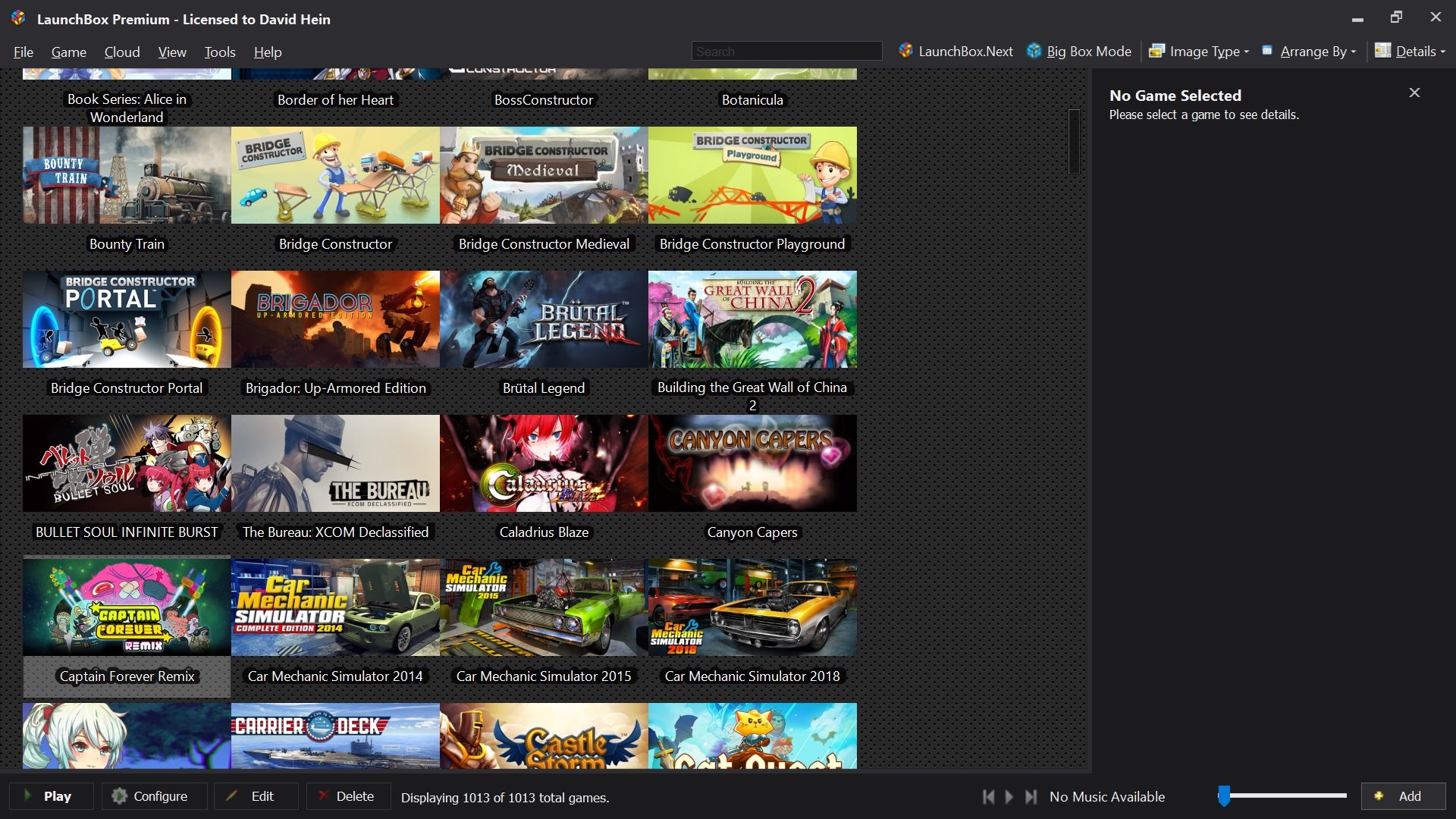
Task: Click the Border of her Heart label
Action: tap(335, 100)
